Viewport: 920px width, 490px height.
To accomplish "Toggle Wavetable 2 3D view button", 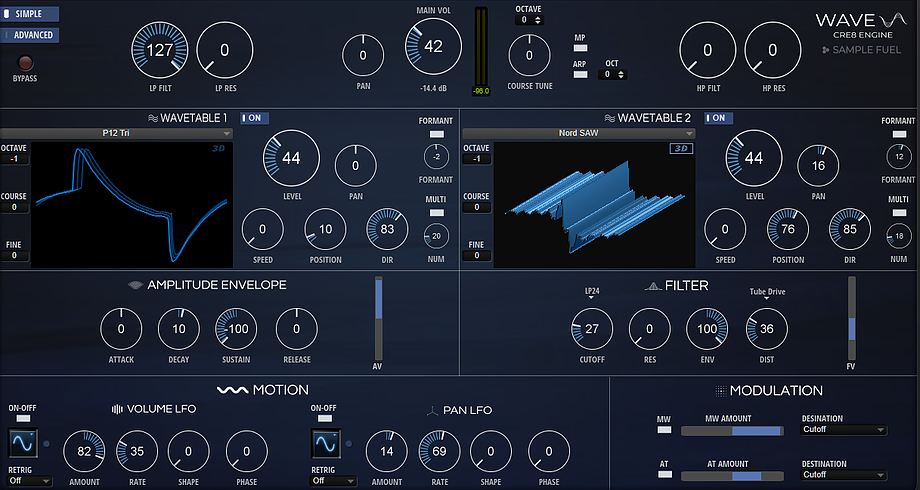I will tap(681, 148).
